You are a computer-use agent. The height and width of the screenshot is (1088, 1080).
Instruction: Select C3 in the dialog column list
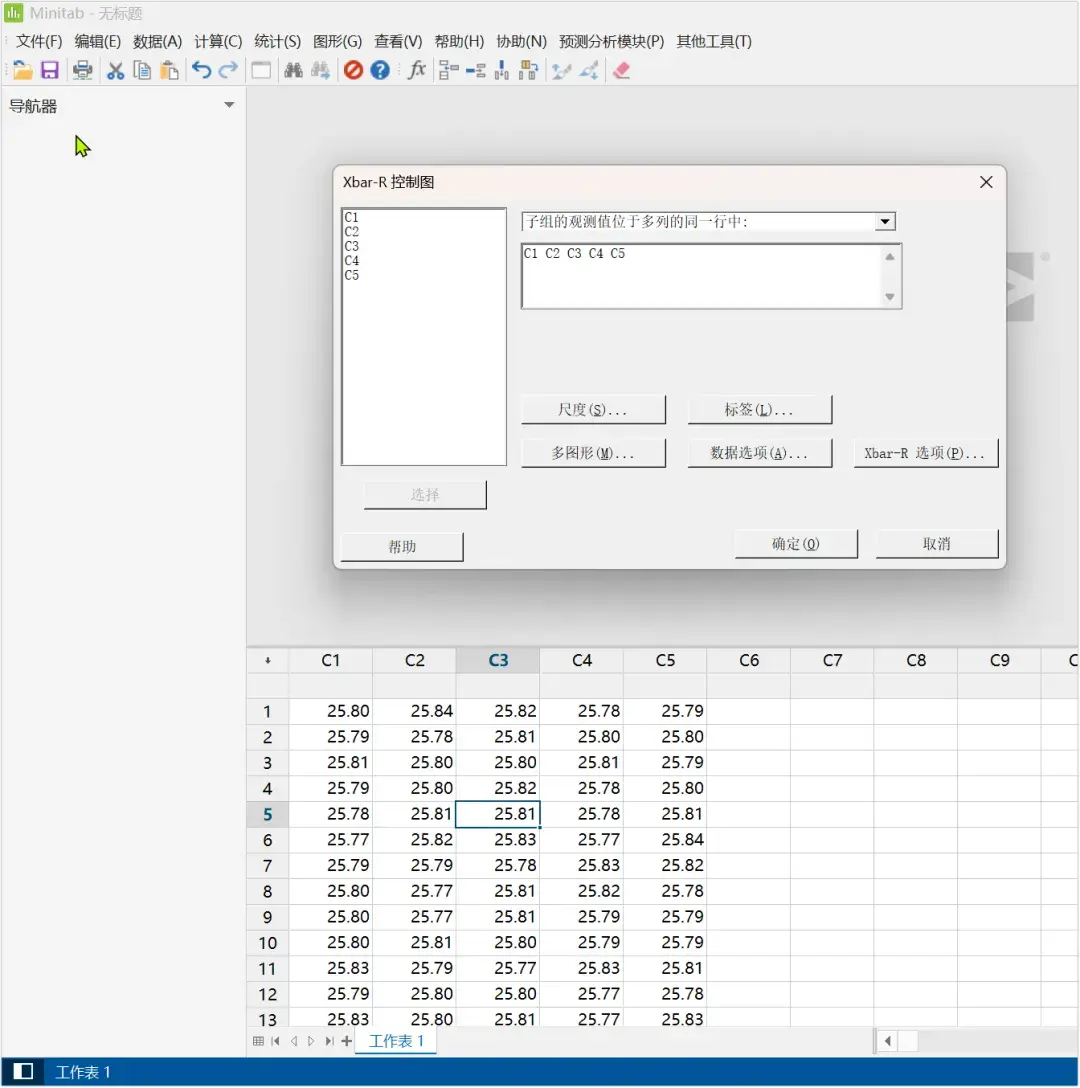(352, 246)
